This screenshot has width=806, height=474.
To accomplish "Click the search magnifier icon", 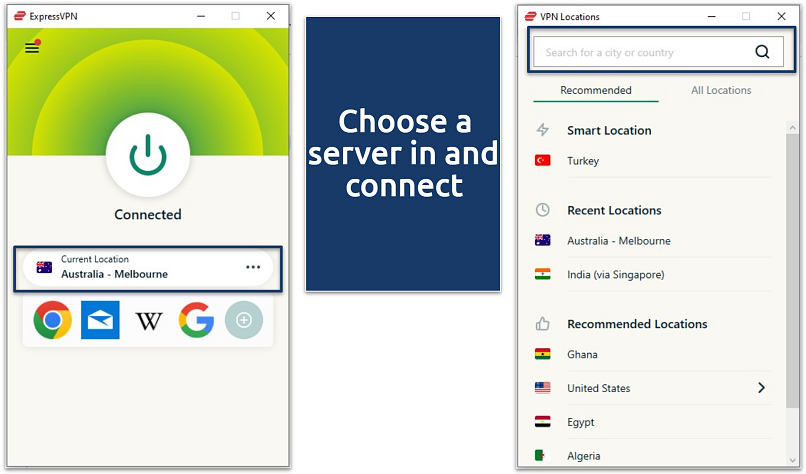I will coord(762,53).
